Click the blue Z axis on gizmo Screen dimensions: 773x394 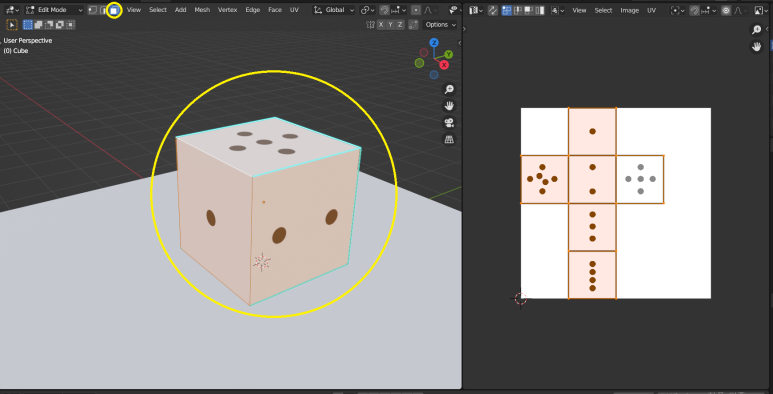434,43
